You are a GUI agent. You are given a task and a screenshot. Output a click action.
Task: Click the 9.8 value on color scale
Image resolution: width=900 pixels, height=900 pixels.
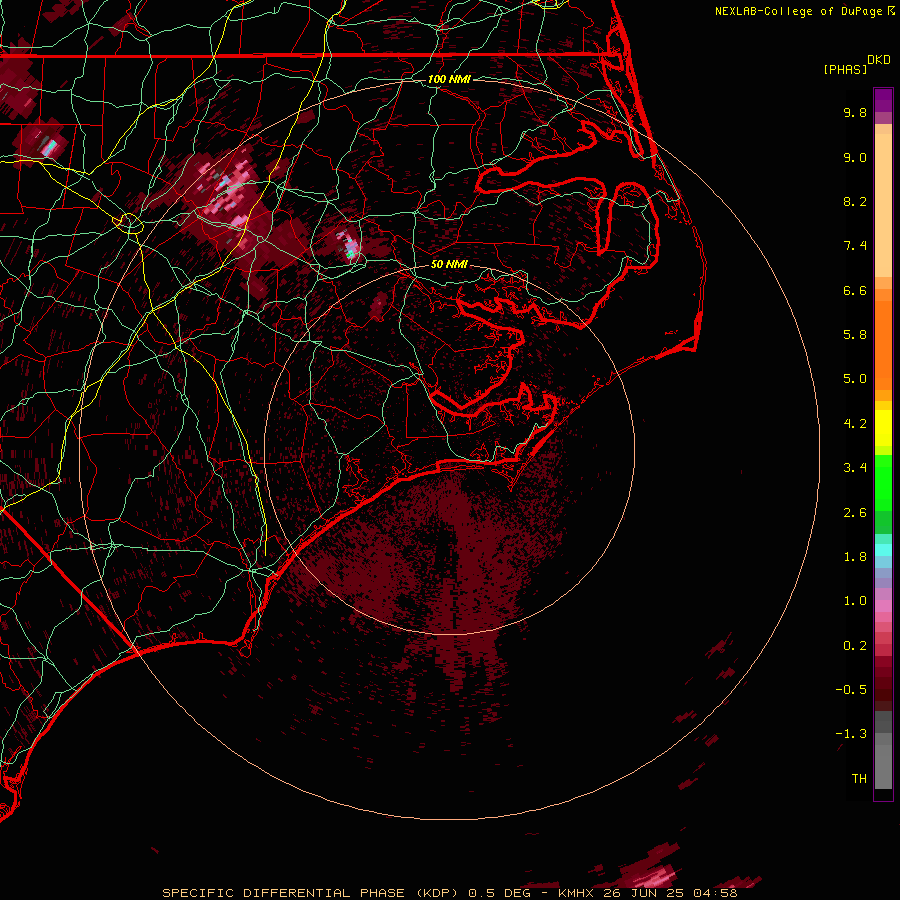tap(855, 112)
